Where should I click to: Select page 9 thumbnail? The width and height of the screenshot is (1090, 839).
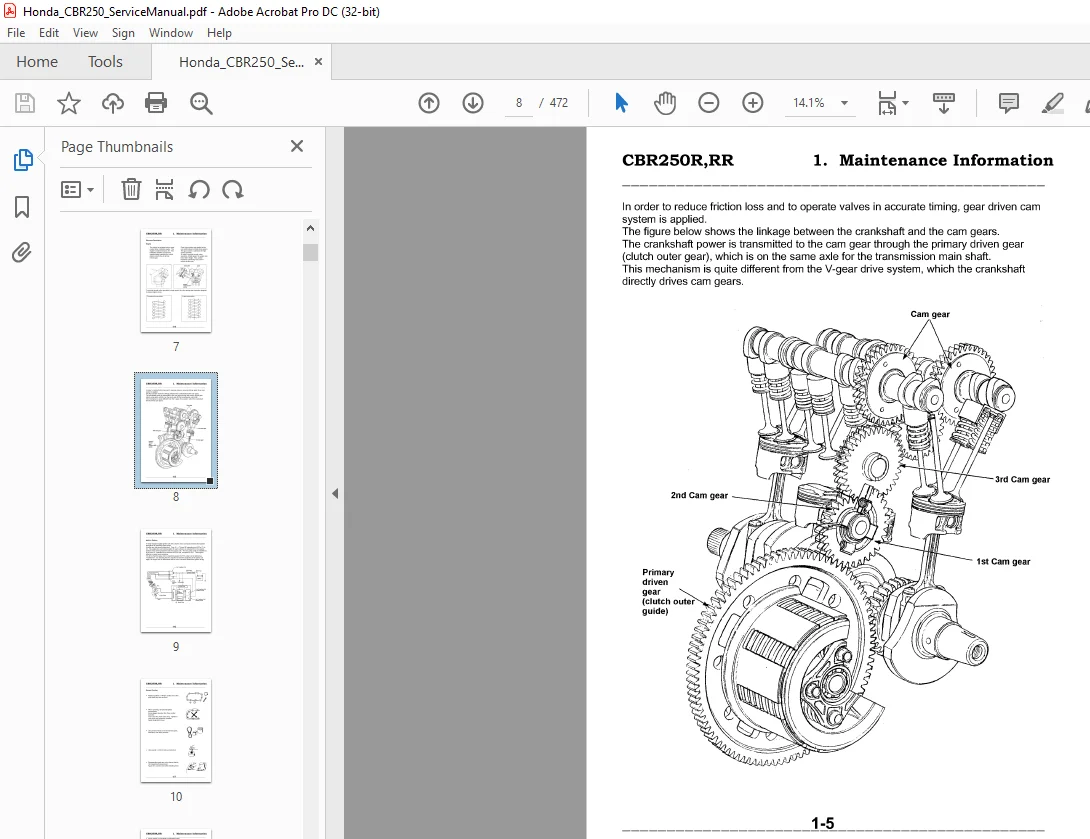tap(176, 581)
